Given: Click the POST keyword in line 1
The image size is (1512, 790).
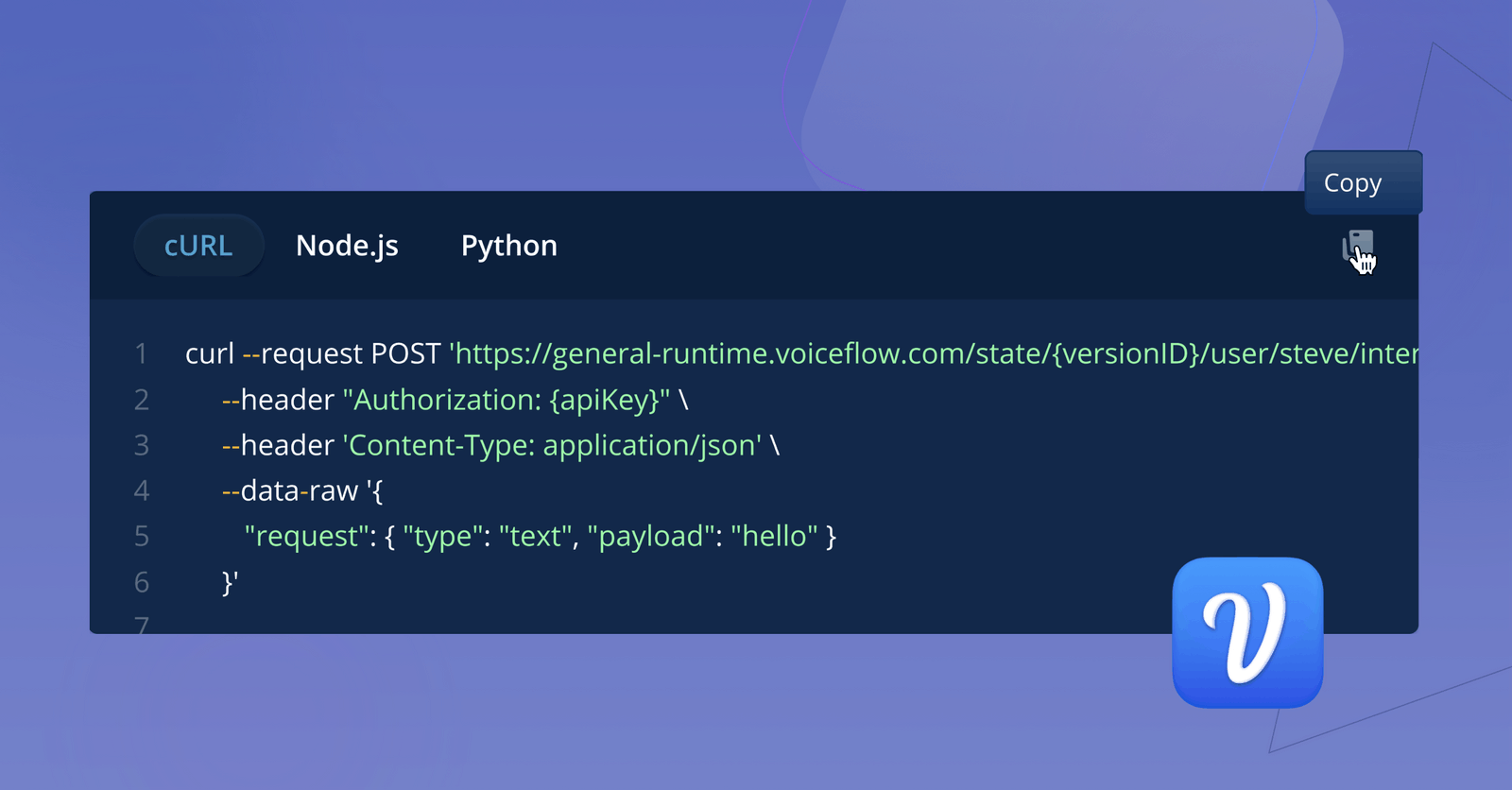Looking at the screenshot, I should 405,353.
